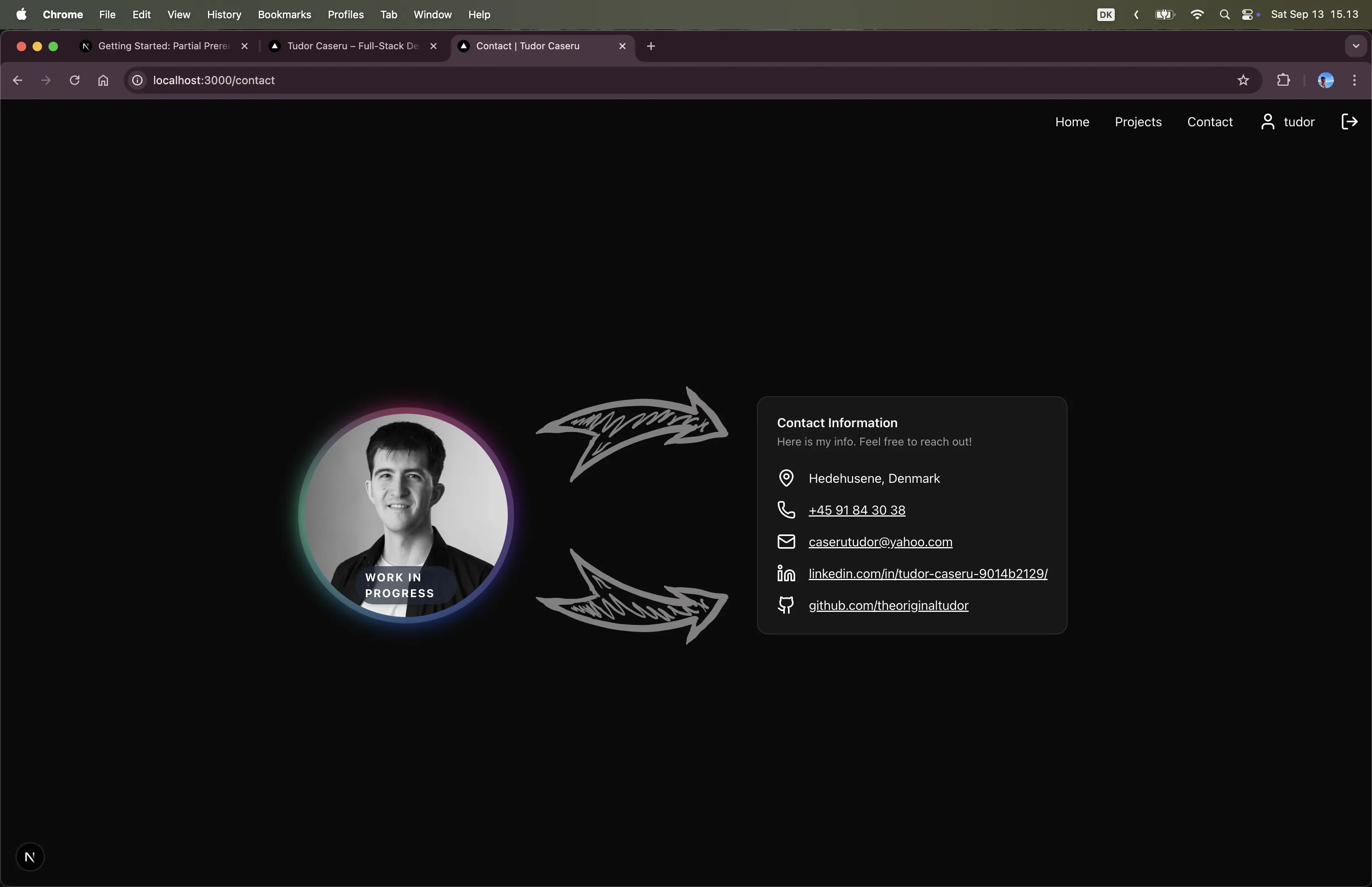View site information icon in address bar

(138, 80)
